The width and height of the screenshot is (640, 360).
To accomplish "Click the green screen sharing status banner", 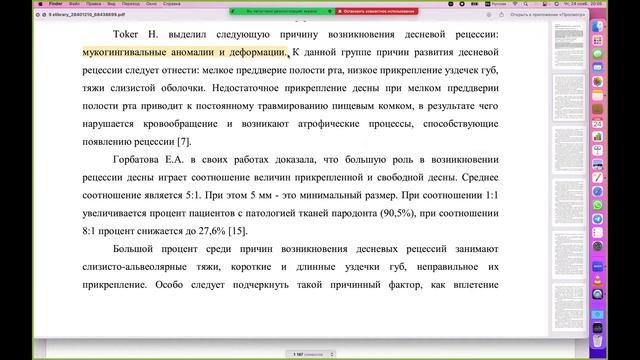I will tap(282, 11).
